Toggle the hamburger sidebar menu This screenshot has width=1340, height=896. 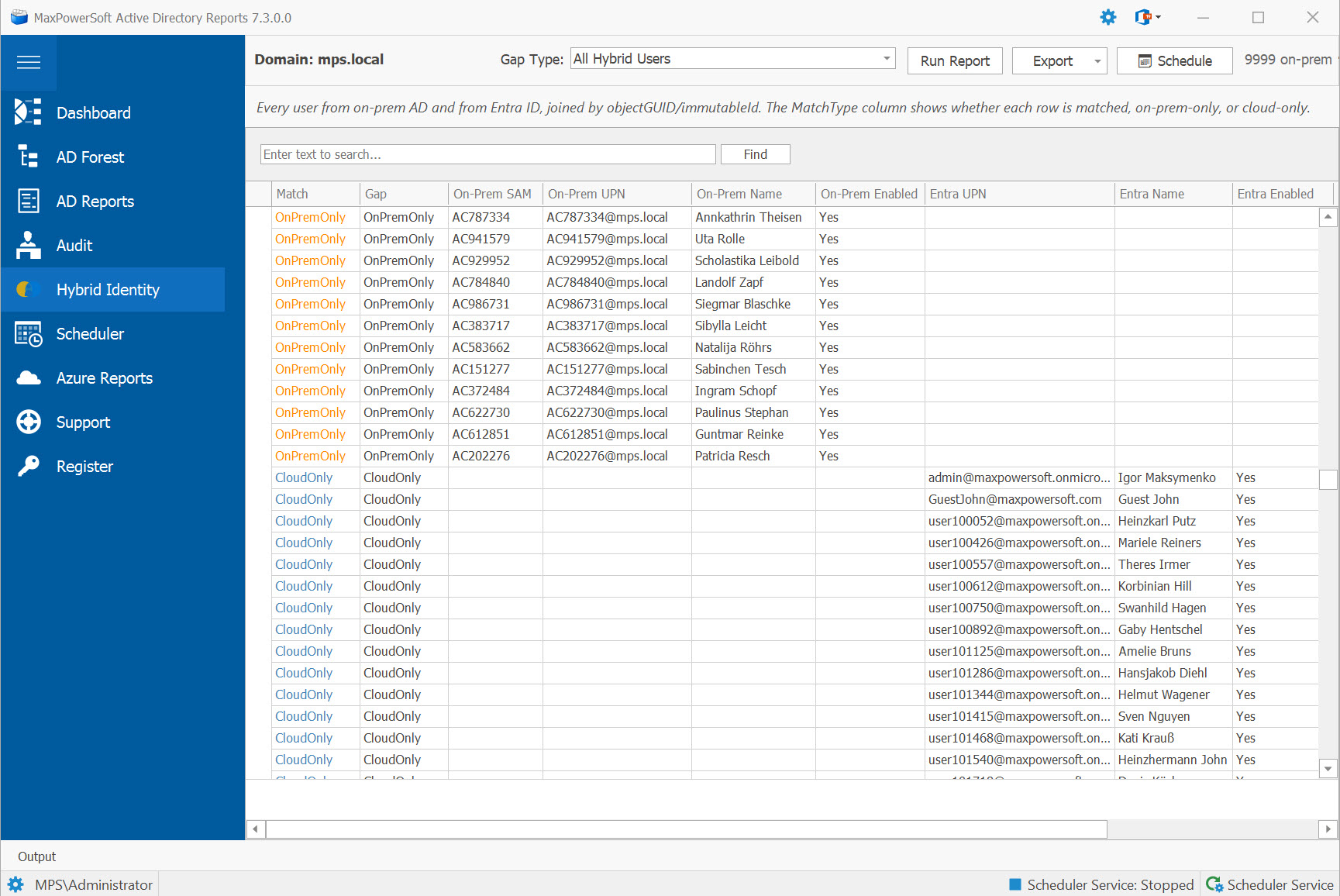pos(29,63)
